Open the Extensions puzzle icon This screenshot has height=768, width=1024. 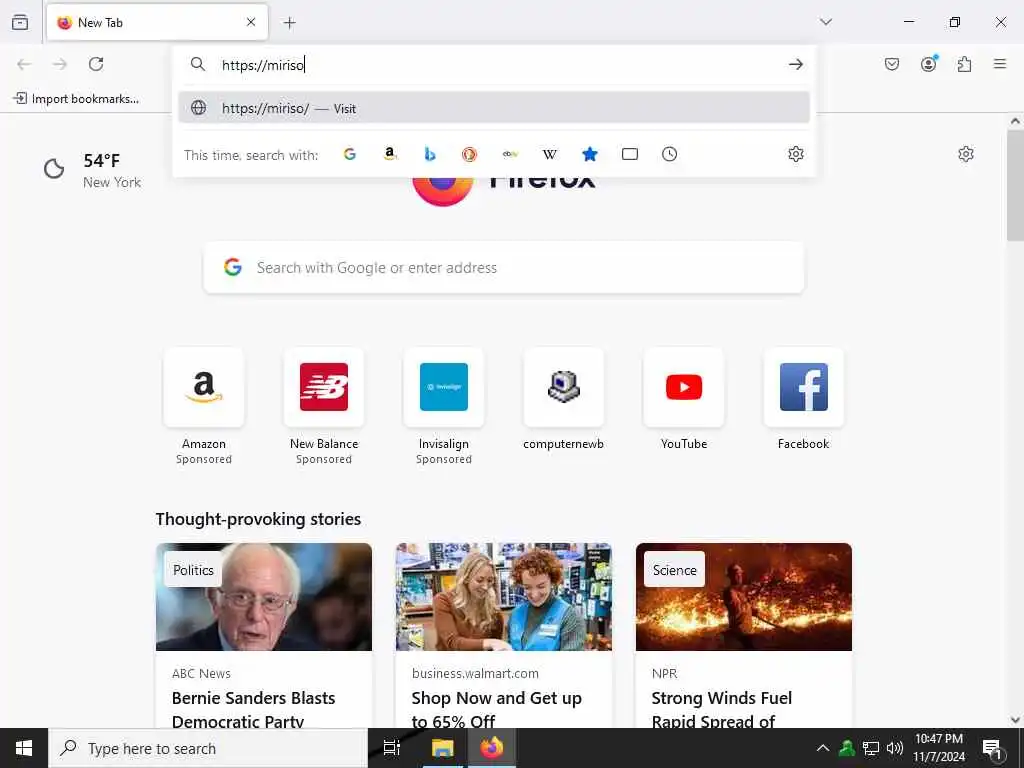coord(965,64)
